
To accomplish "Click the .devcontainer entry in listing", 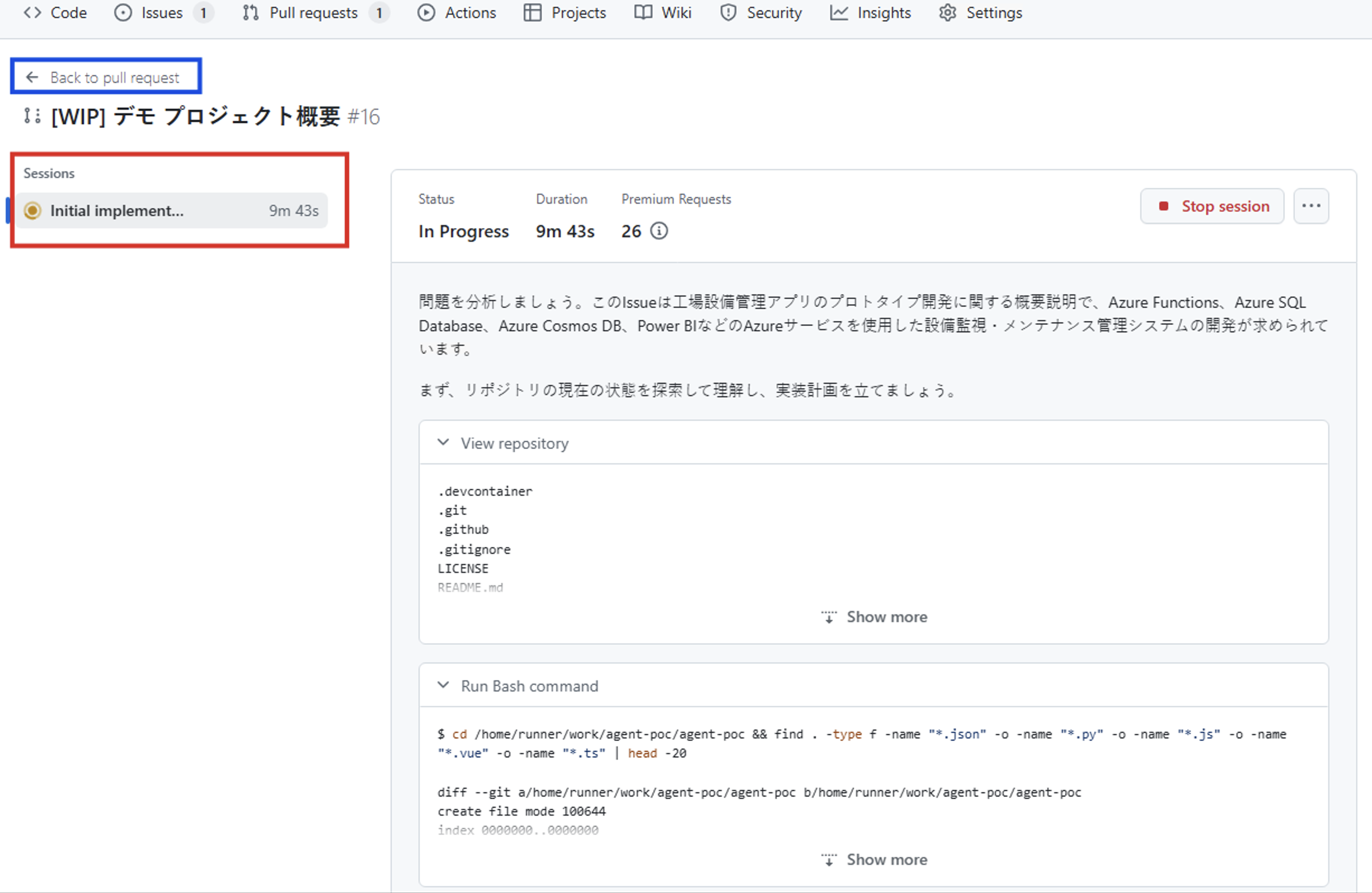I will [x=485, y=491].
